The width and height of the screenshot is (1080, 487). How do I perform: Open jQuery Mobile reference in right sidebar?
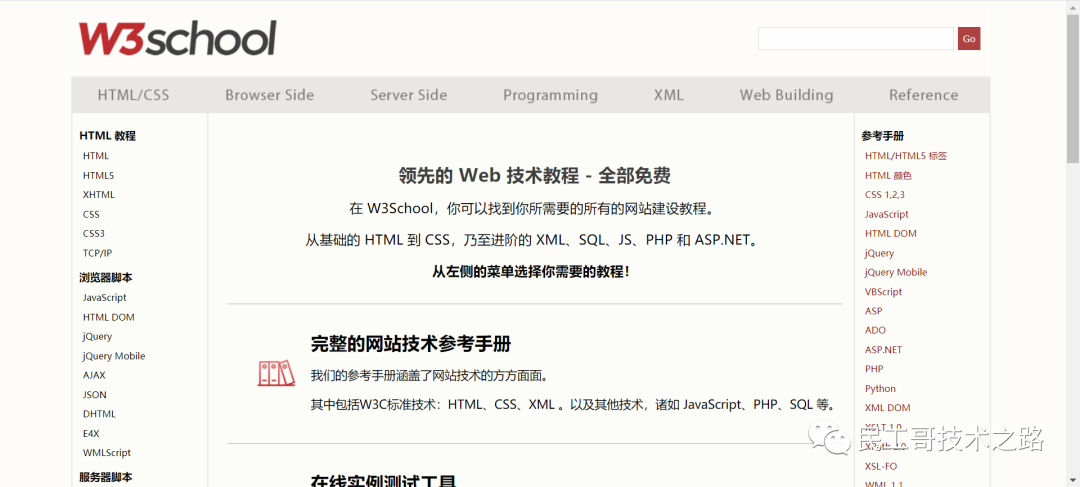pyautogui.click(x=896, y=272)
